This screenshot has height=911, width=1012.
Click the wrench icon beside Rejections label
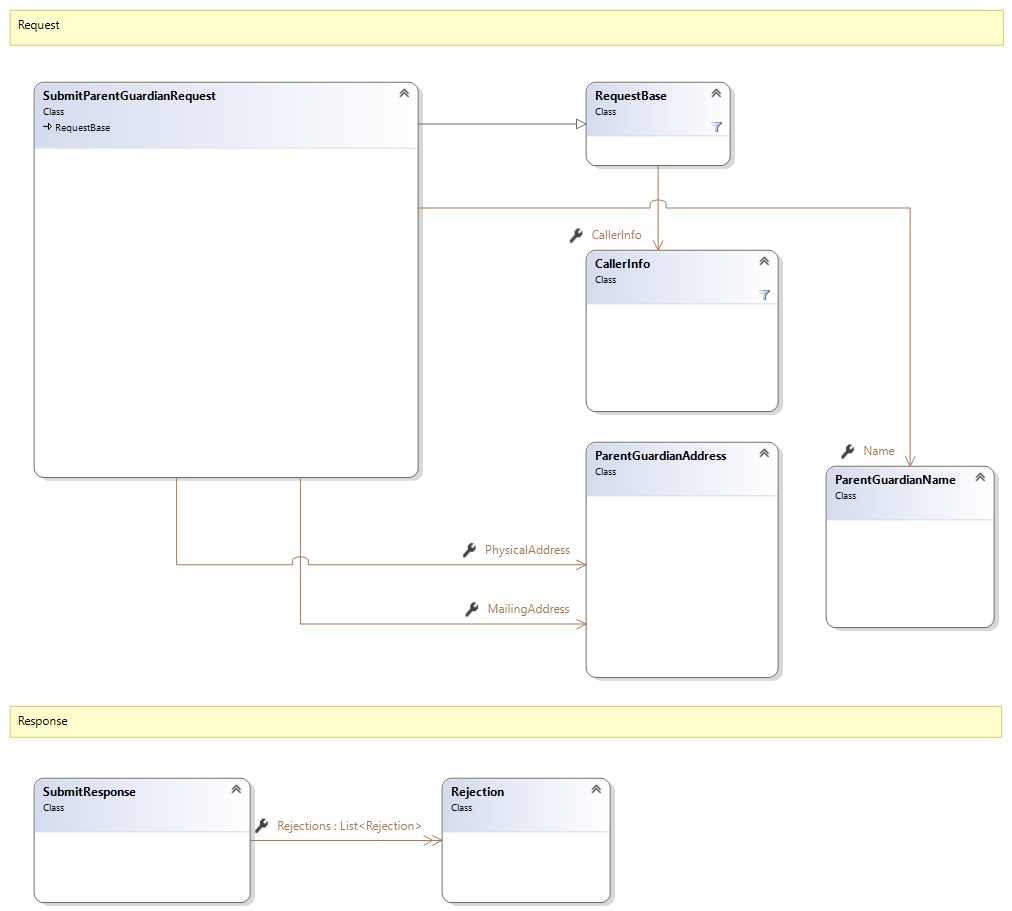[x=262, y=826]
